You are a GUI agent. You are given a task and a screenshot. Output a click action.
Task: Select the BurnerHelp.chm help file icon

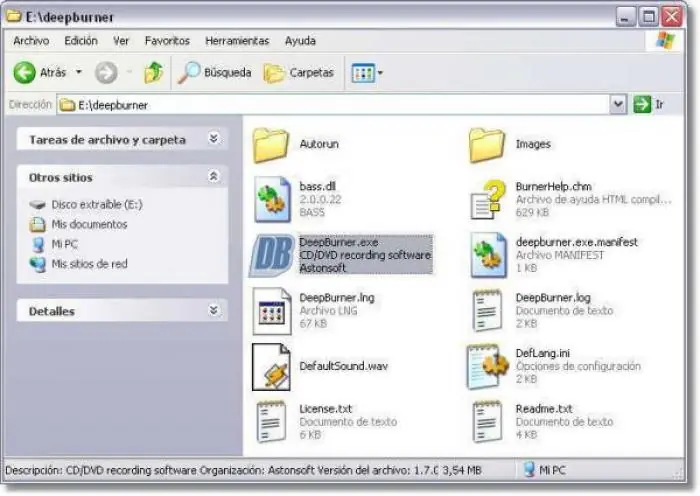point(488,199)
